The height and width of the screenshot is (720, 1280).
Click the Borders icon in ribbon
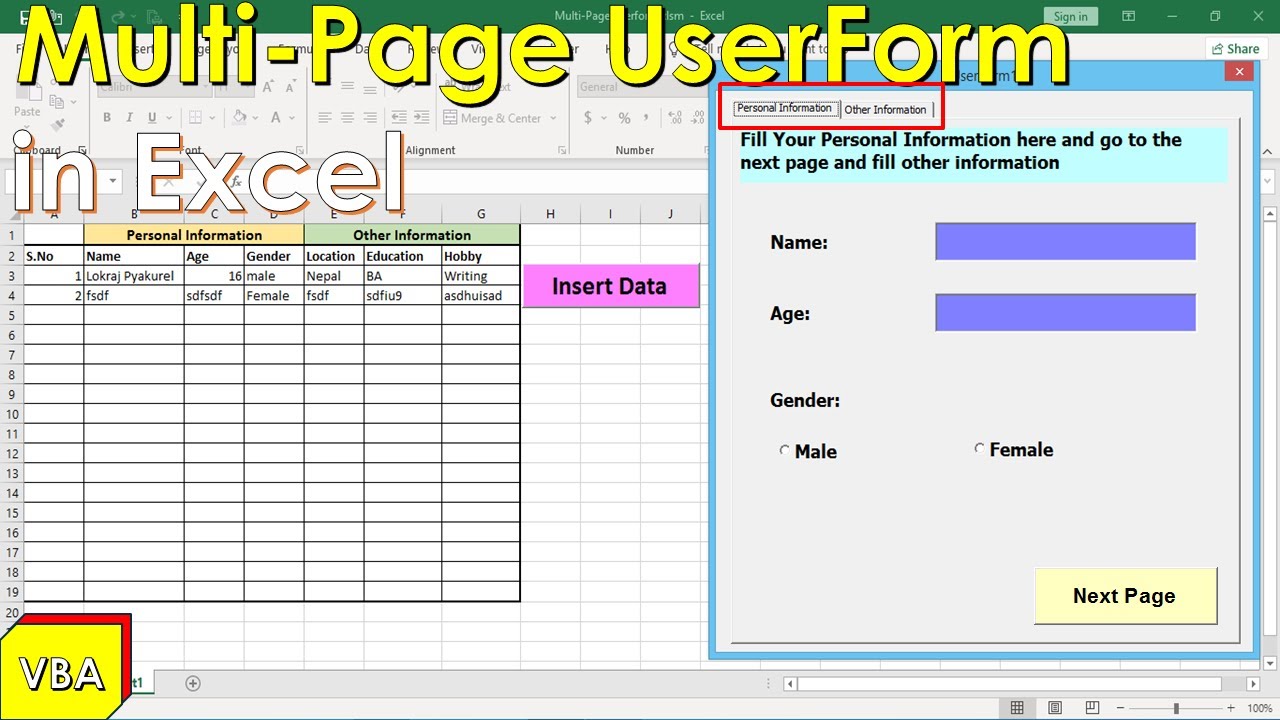193,118
